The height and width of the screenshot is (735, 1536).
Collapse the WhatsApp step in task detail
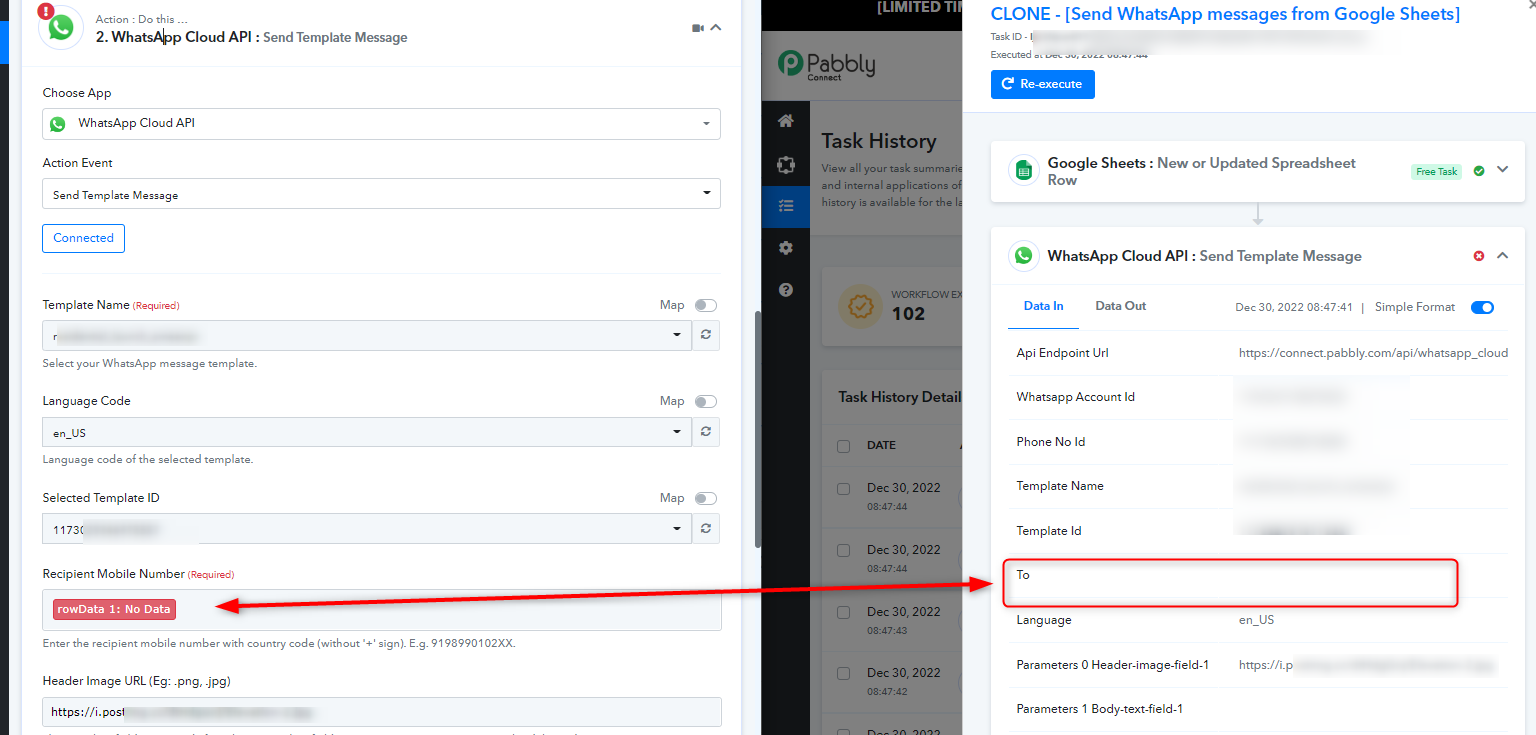[x=1502, y=256]
